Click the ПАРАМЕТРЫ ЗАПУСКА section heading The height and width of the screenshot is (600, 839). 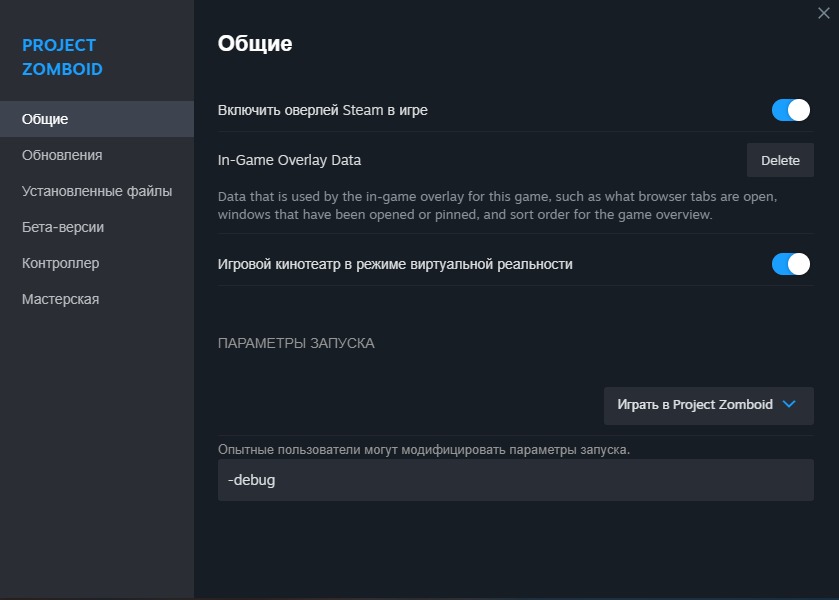296,343
